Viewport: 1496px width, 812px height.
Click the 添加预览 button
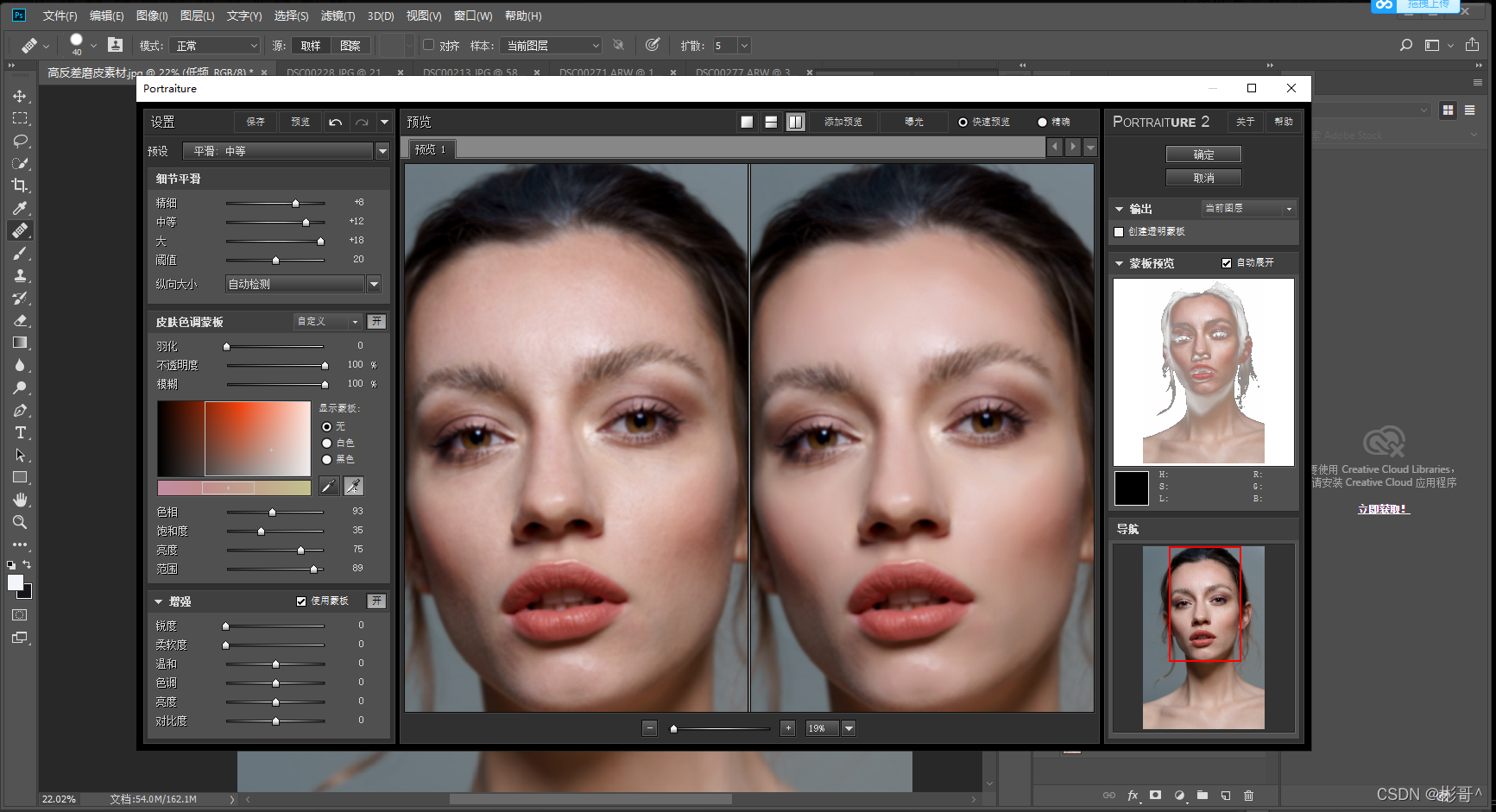[843, 122]
